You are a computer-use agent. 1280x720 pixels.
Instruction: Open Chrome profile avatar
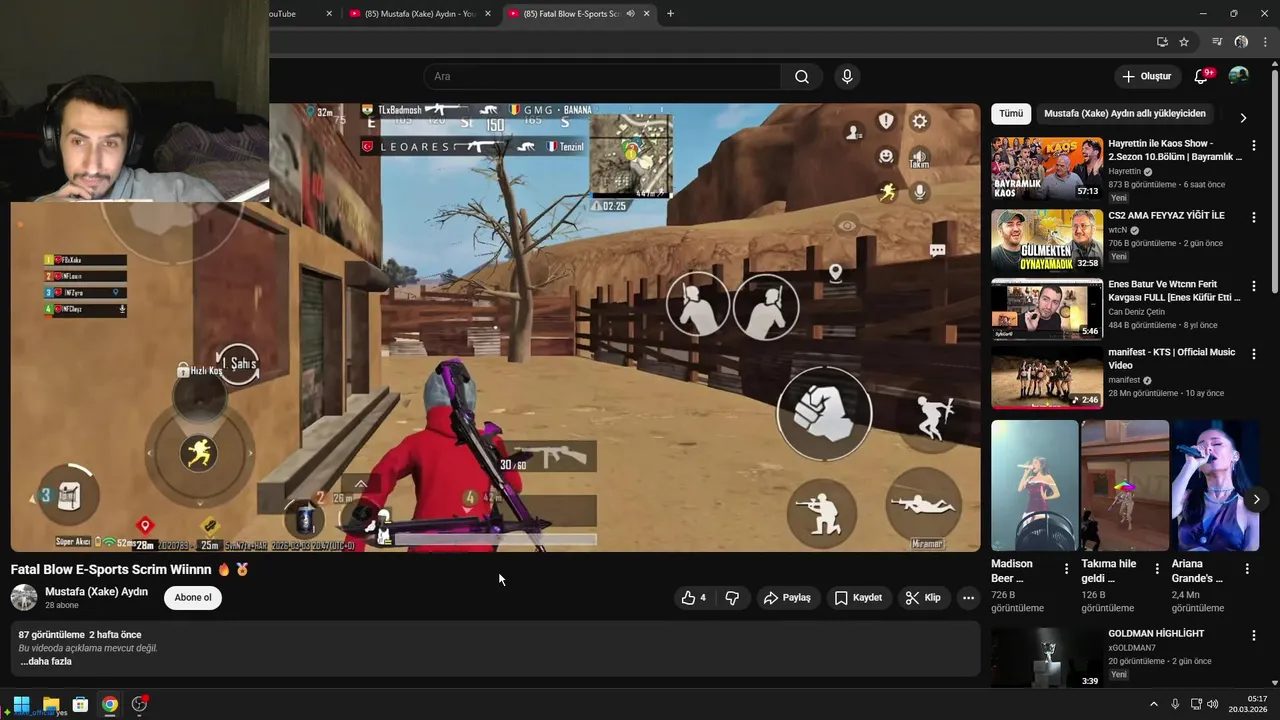coord(1241,42)
